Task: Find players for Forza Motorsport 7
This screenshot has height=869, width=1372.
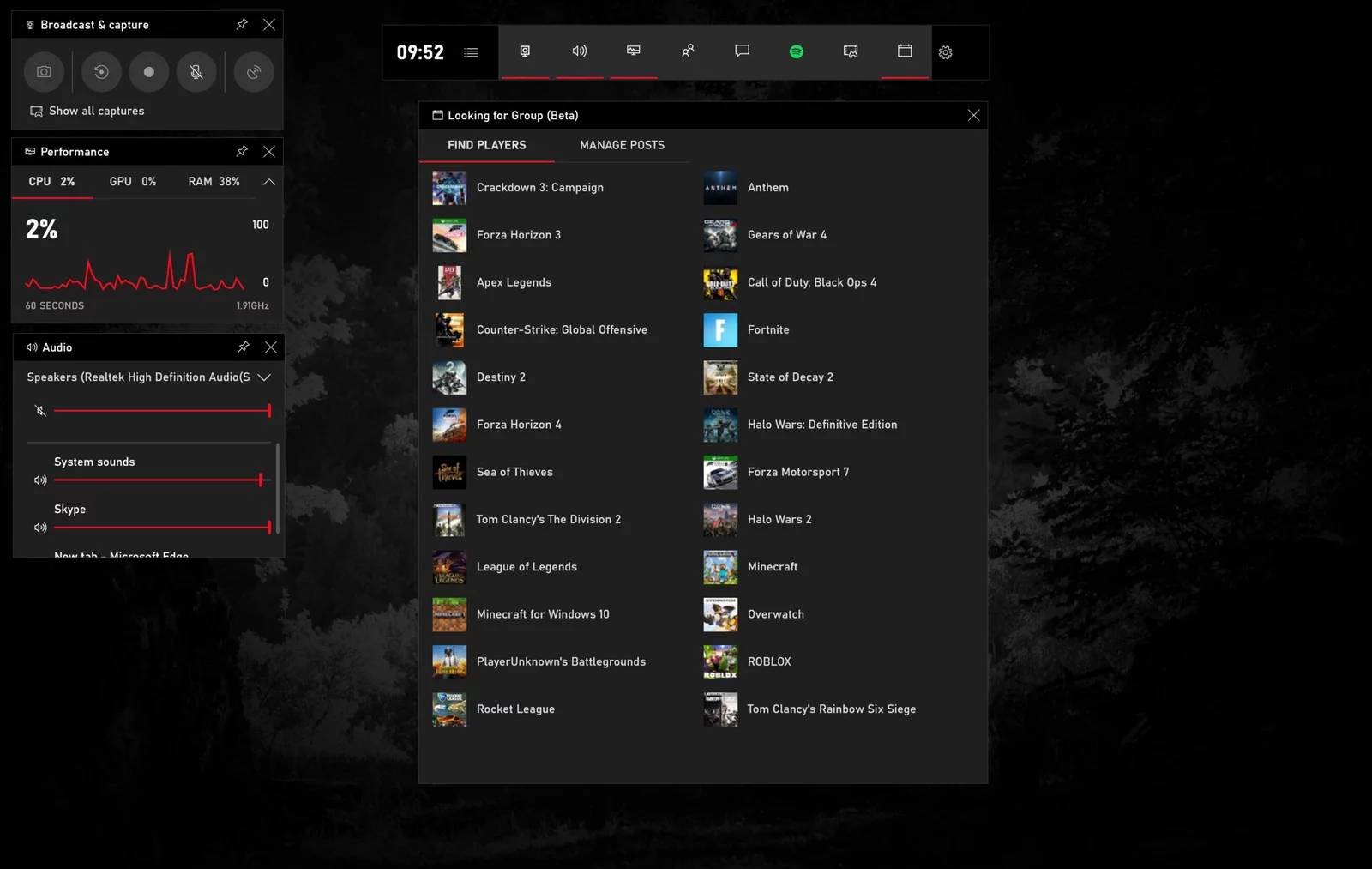Action: point(777,472)
